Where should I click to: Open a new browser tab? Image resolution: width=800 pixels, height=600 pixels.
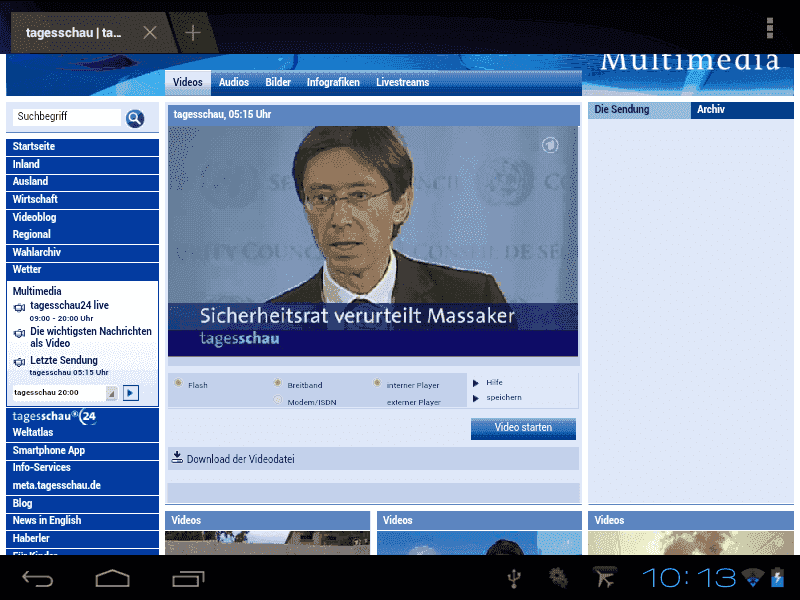(x=193, y=33)
